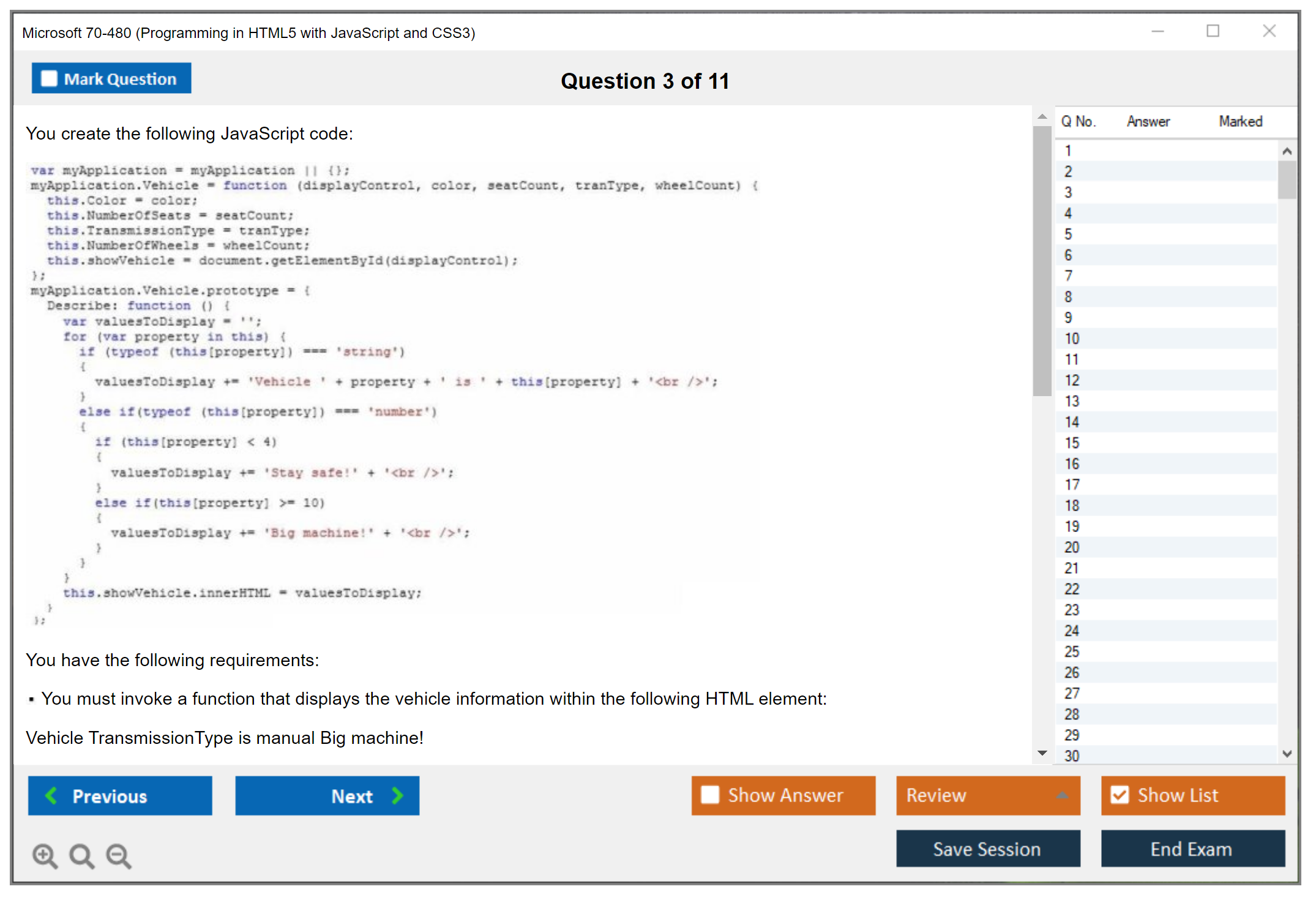Click the Answer column header
1316x900 pixels.
tap(1148, 121)
